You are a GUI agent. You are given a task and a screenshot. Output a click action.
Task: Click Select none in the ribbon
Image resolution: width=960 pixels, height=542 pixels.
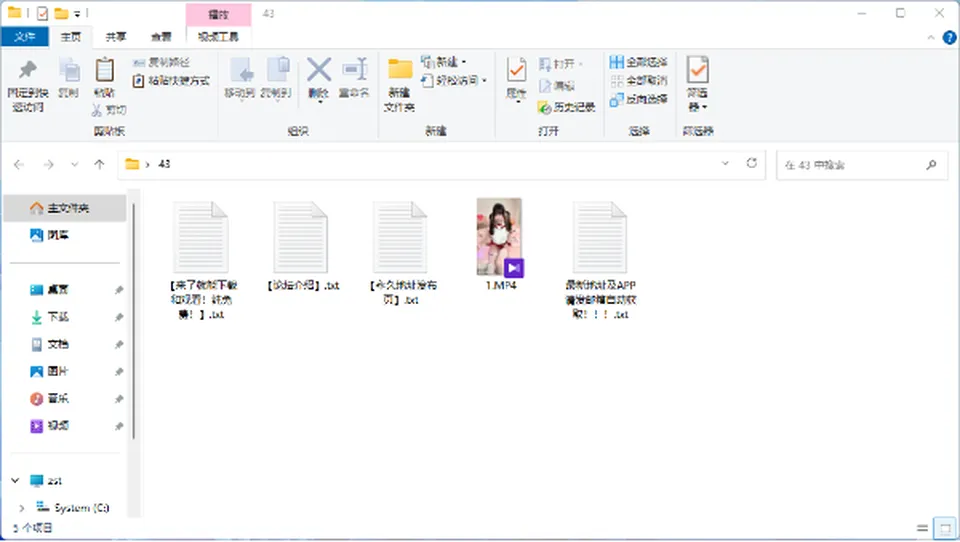click(639, 81)
